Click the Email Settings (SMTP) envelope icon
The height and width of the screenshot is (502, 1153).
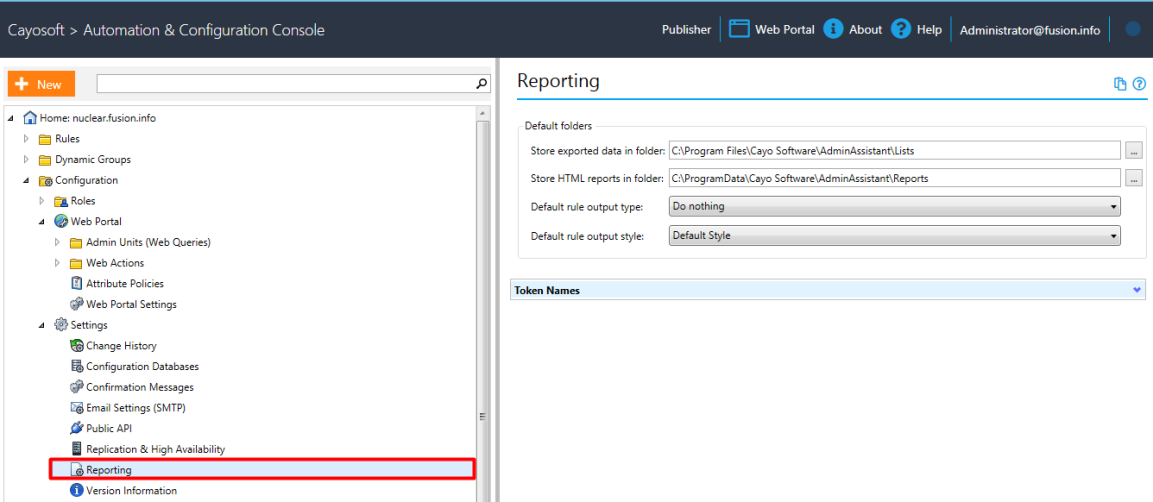(x=76, y=407)
